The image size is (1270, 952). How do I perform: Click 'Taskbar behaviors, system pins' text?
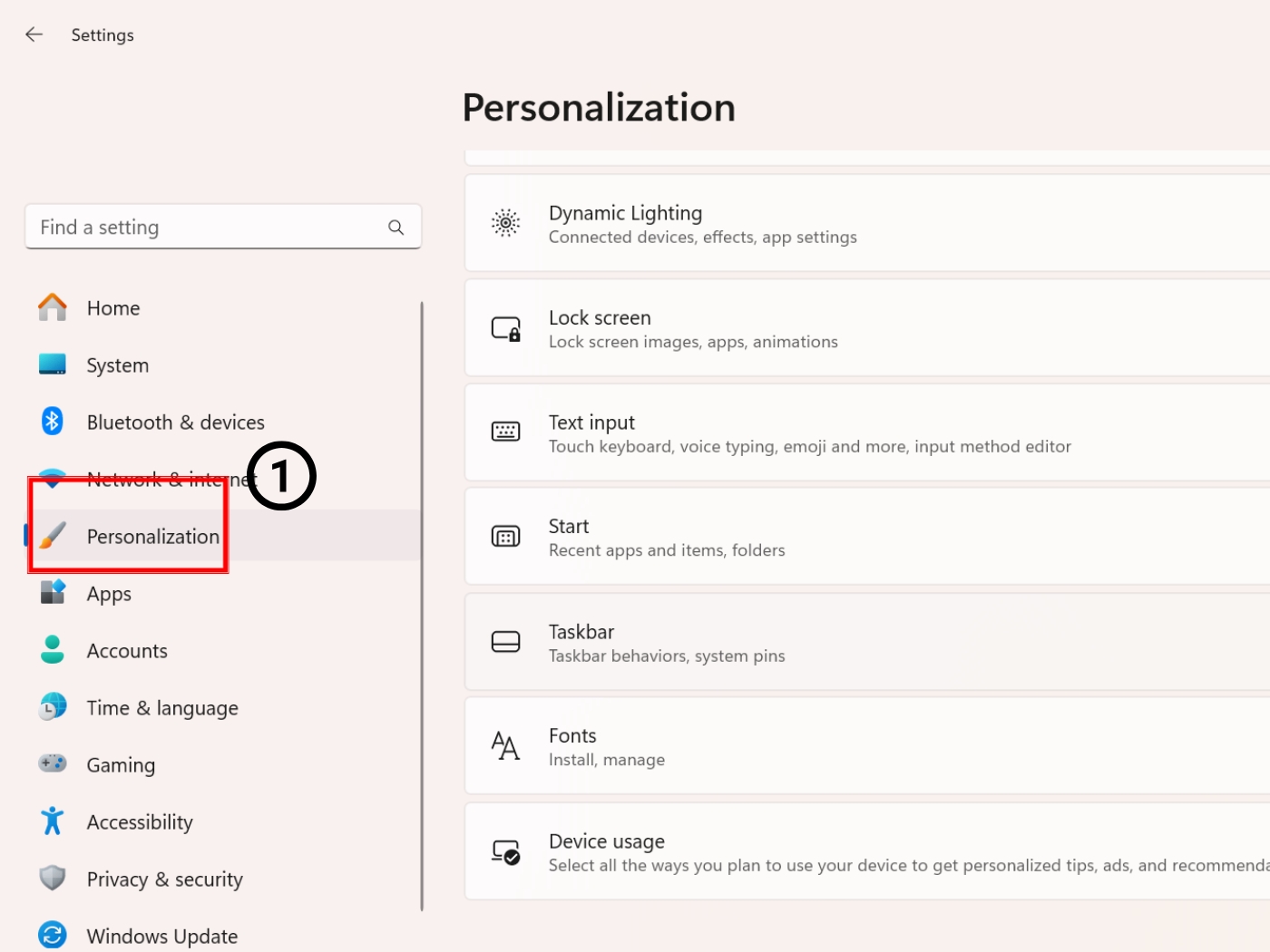click(x=667, y=656)
